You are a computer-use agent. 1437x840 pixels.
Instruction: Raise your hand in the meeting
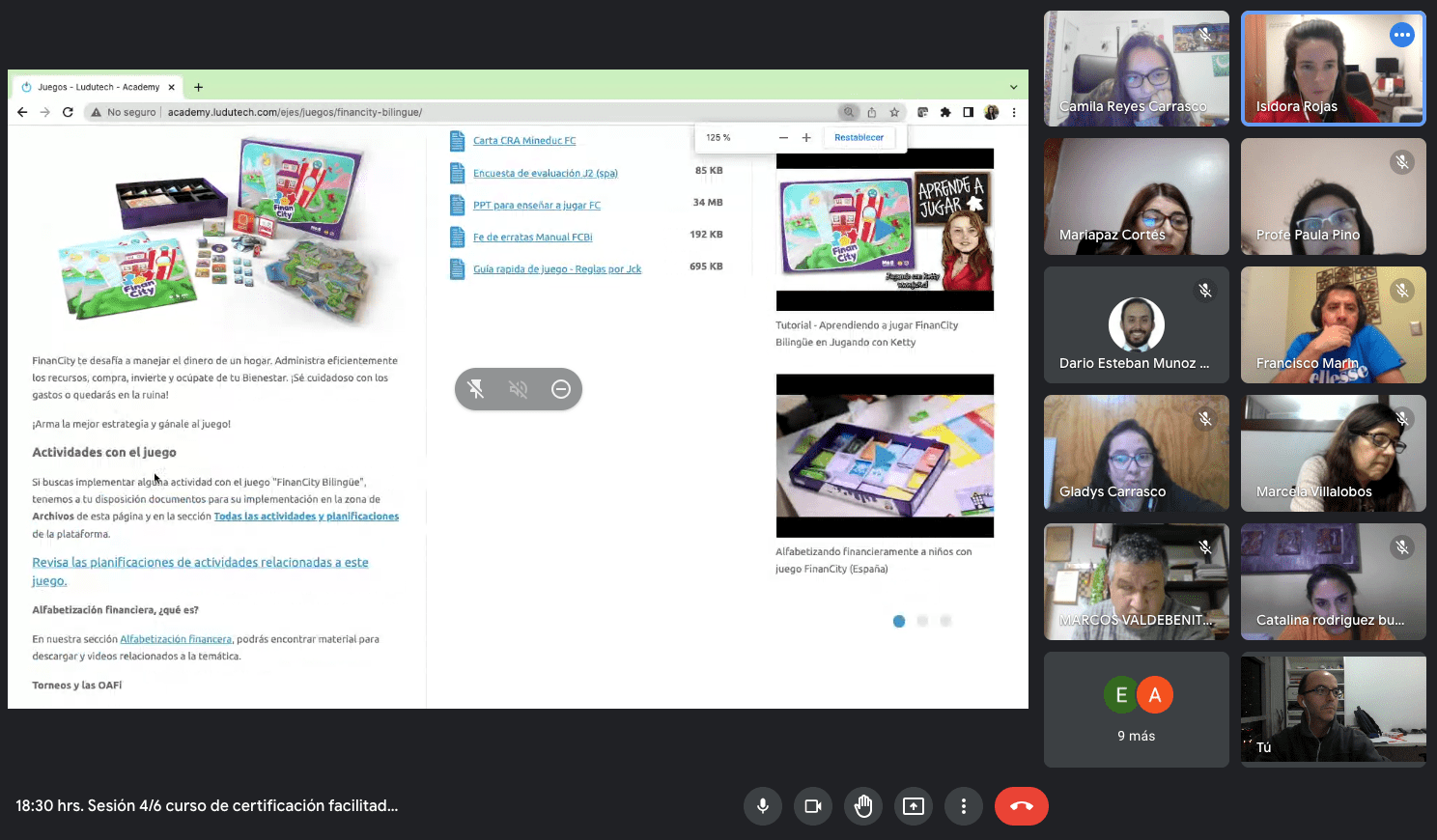[x=863, y=806]
